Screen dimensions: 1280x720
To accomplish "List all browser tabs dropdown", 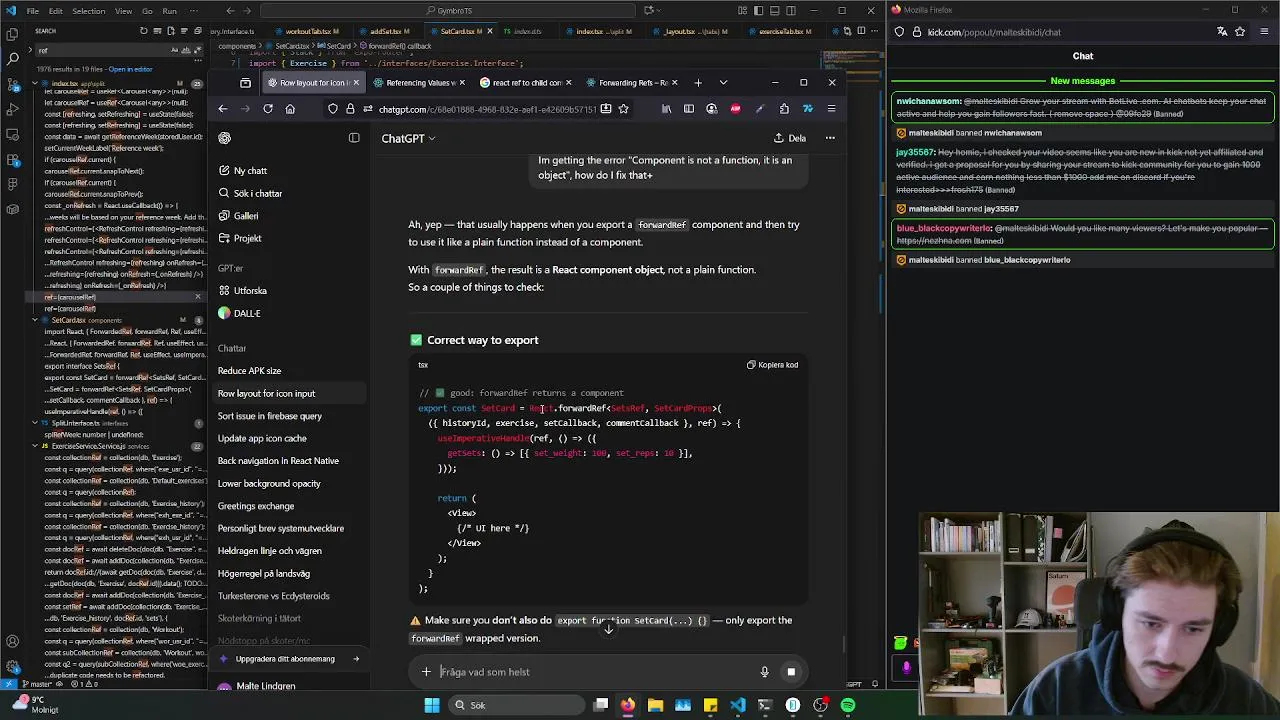I will click(x=723, y=83).
